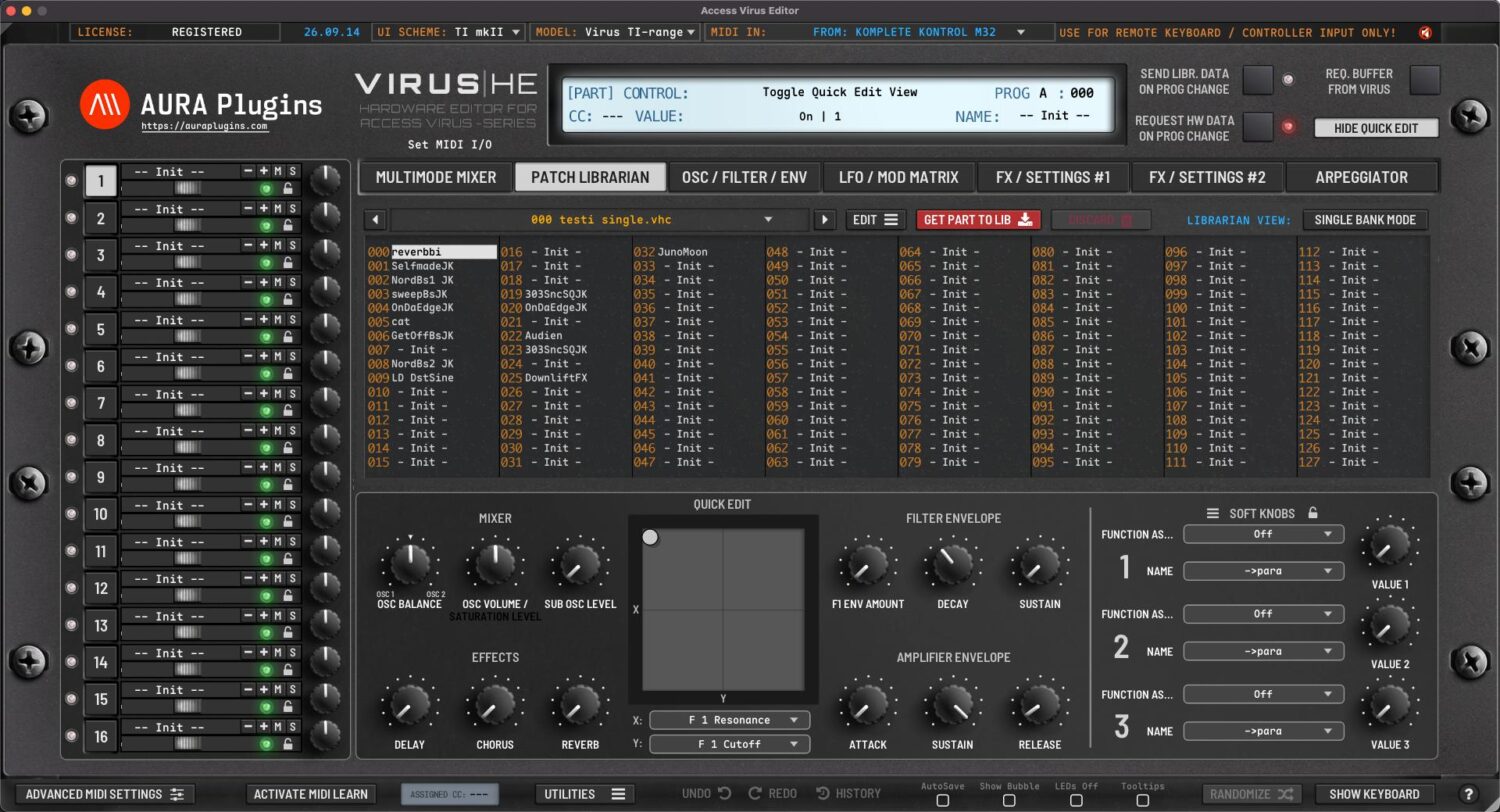This screenshot has width=1500, height=812.
Task: Mute part 5 with M button
Action: point(278,319)
